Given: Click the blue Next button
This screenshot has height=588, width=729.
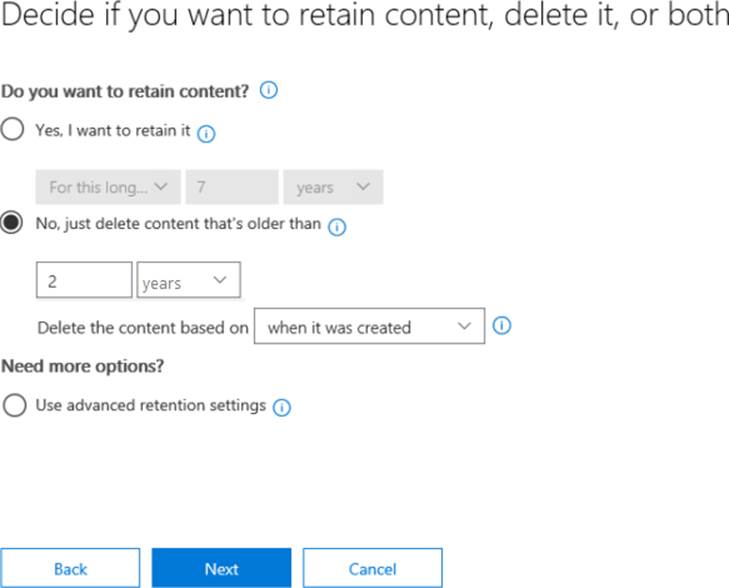Looking at the screenshot, I should tap(221, 568).
